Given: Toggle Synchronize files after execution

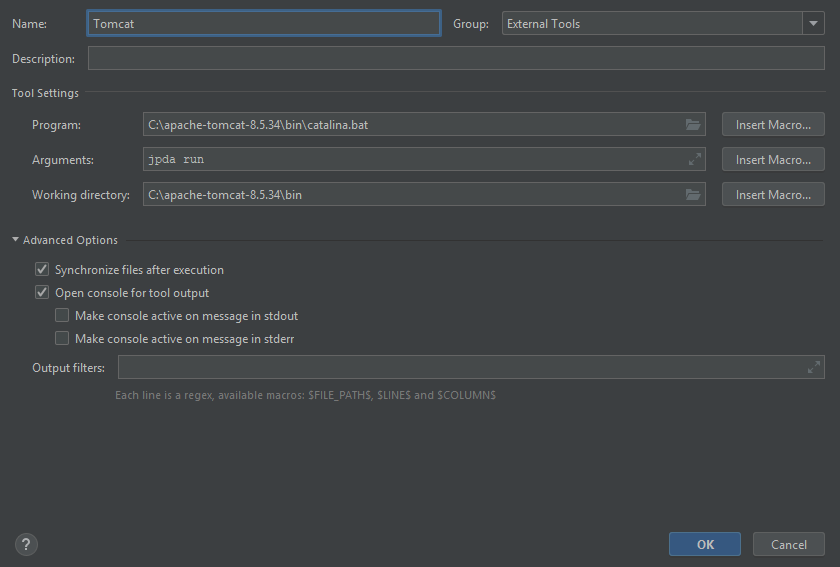Looking at the screenshot, I should [42, 269].
